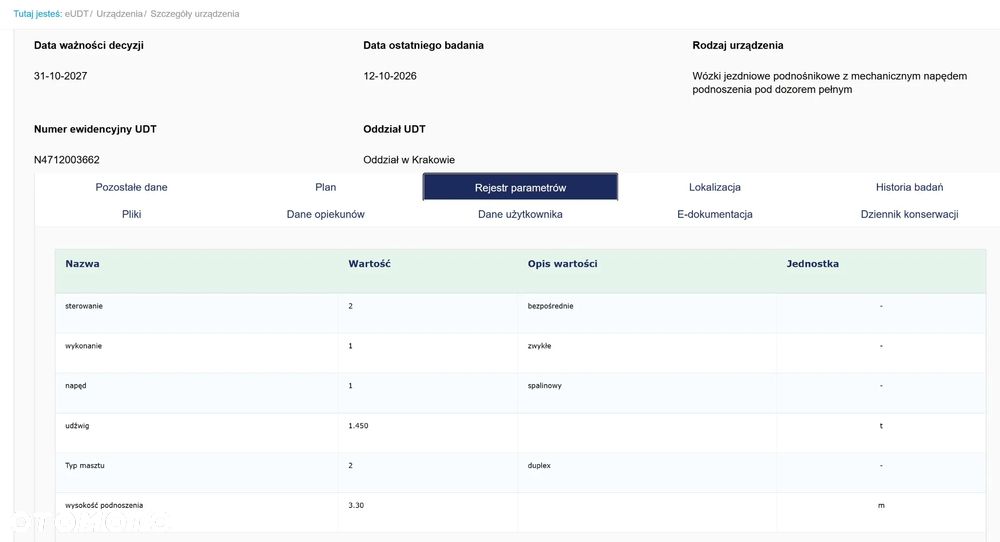Open the Pliki tab
Screen dimensions: 1000x542
point(131,214)
